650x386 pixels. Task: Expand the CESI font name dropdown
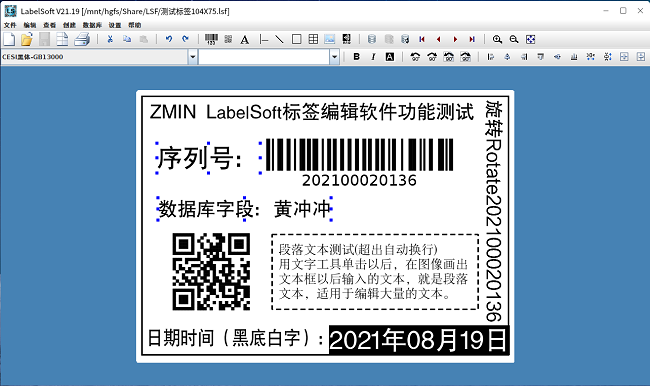click(192, 57)
